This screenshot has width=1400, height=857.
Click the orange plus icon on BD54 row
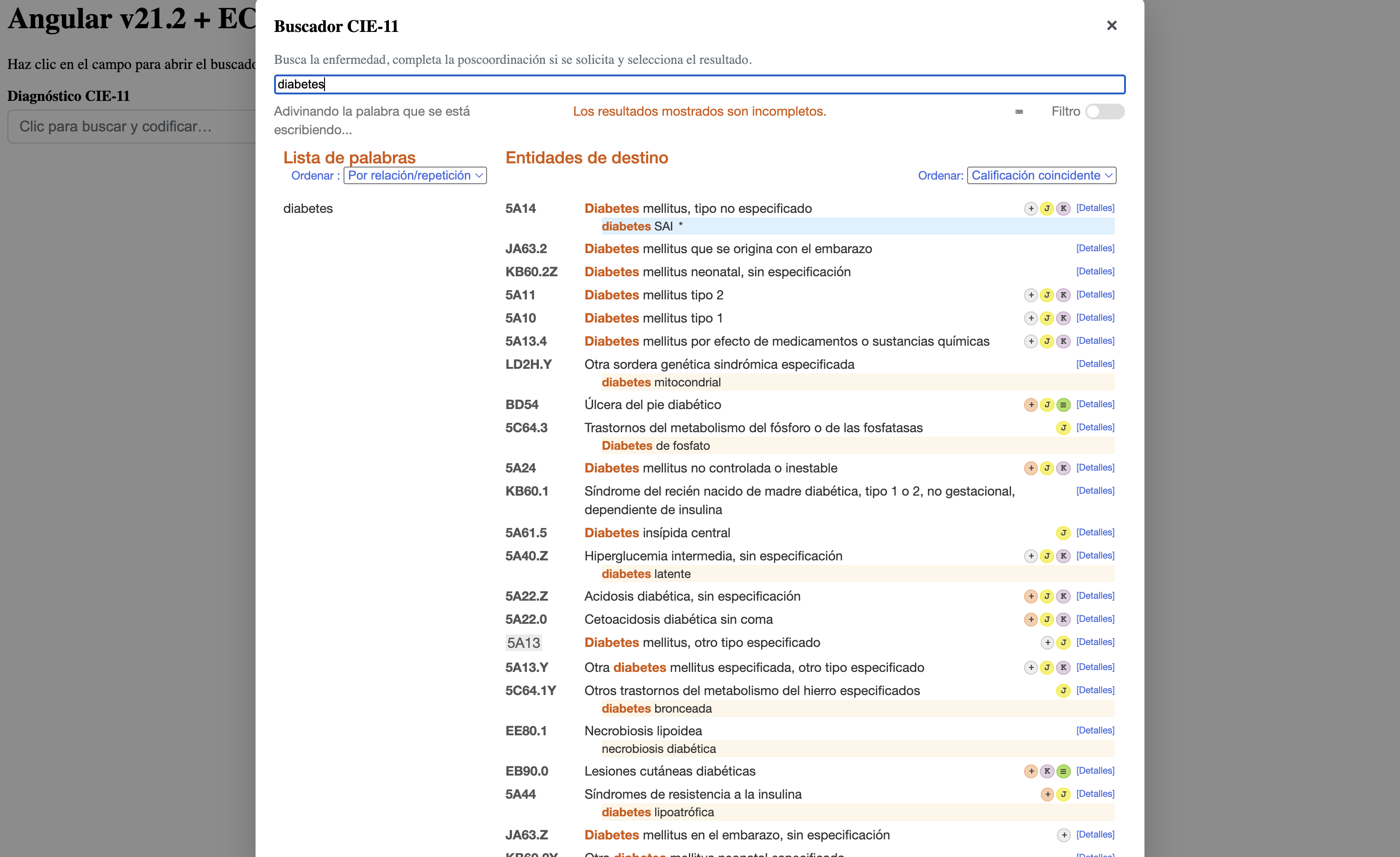click(1031, 405)
